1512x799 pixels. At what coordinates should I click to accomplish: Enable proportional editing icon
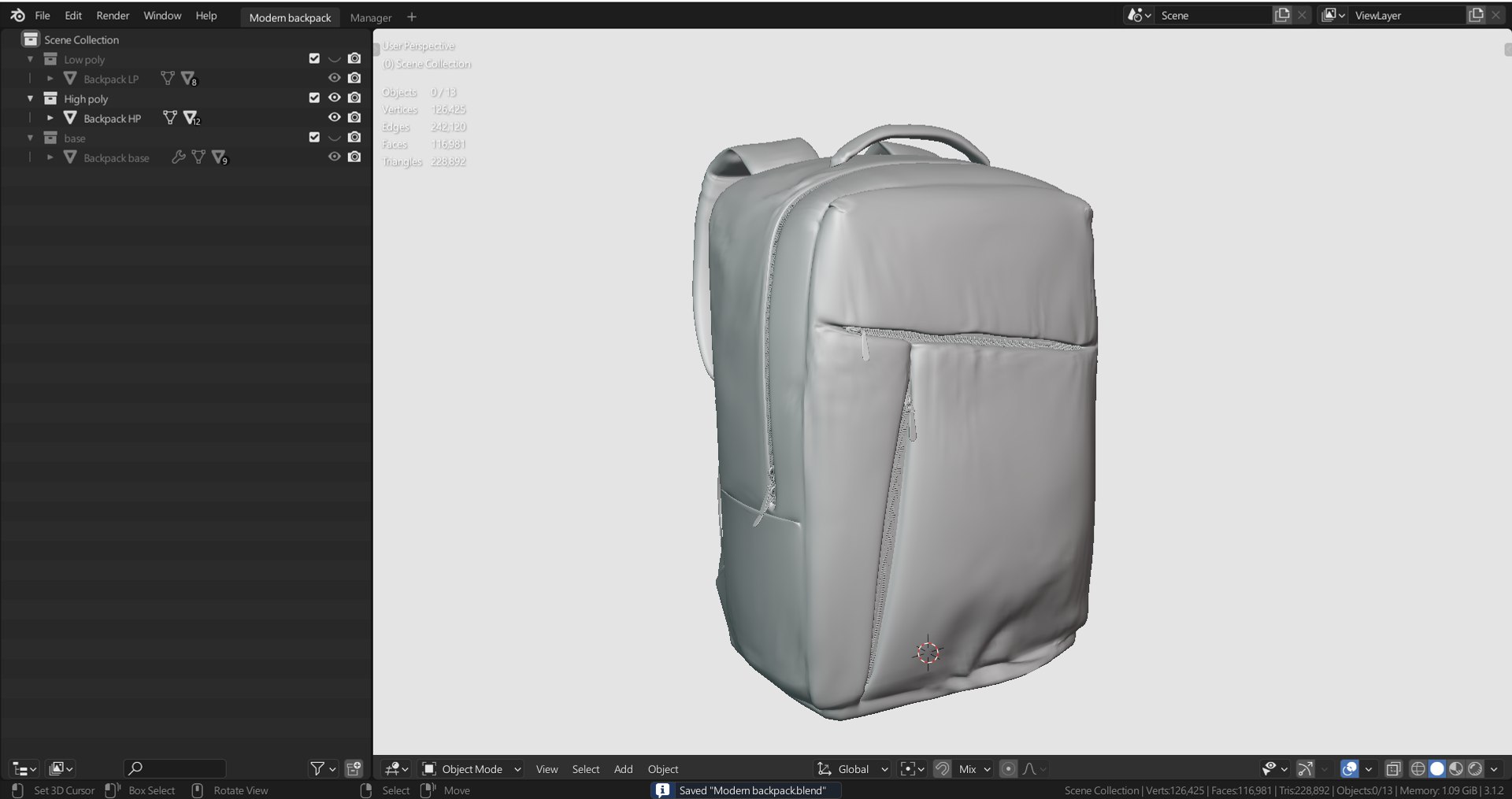(x=1008, y=768)
